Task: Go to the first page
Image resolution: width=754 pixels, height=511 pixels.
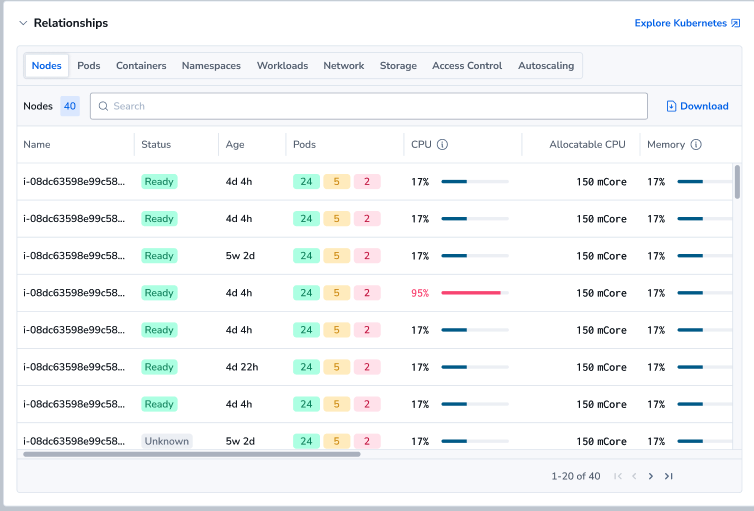Action: [618, 476]
